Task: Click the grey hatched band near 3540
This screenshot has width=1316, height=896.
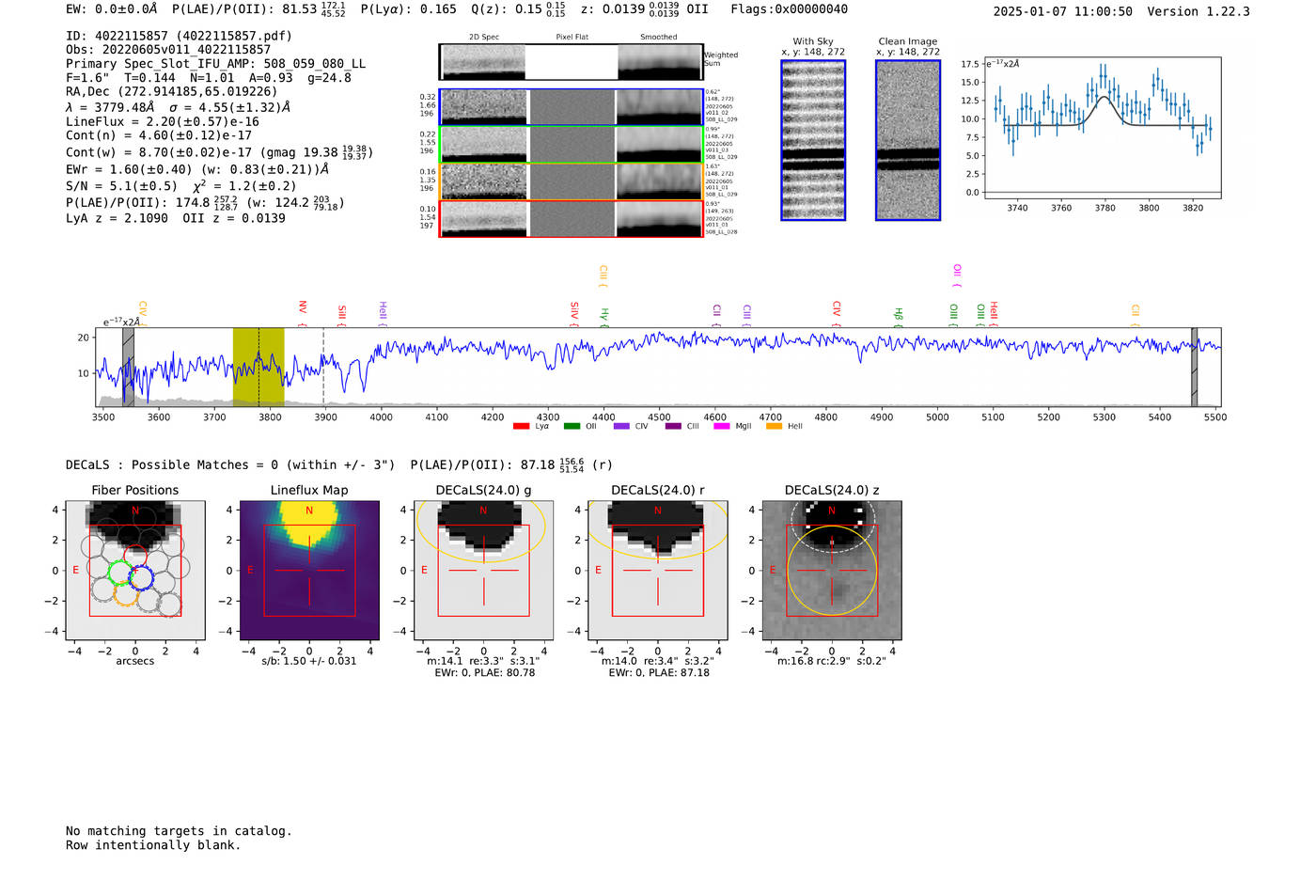Action: point(128,367)
